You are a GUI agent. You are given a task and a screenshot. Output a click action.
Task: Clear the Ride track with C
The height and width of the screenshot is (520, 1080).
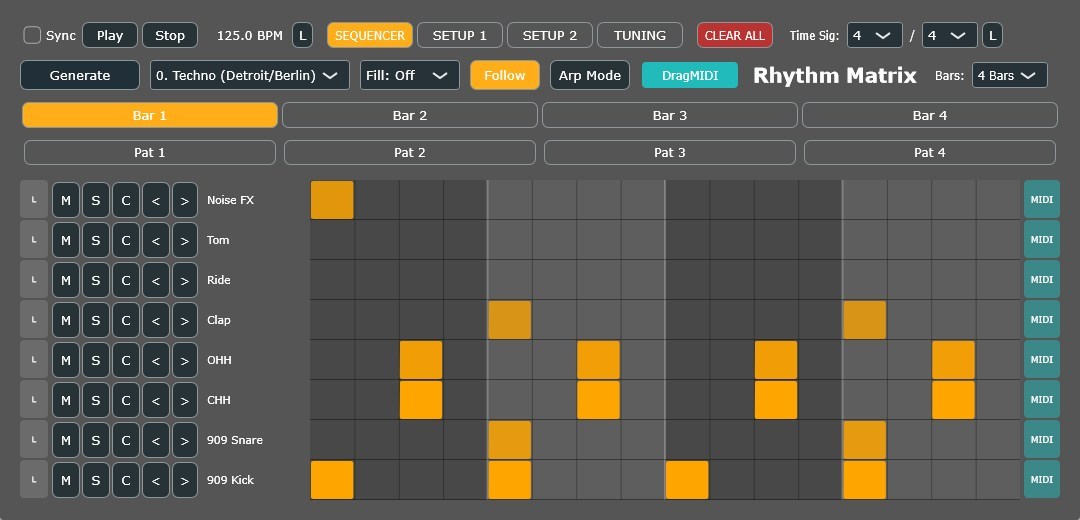pyautogui.click(x=126, y=280)
